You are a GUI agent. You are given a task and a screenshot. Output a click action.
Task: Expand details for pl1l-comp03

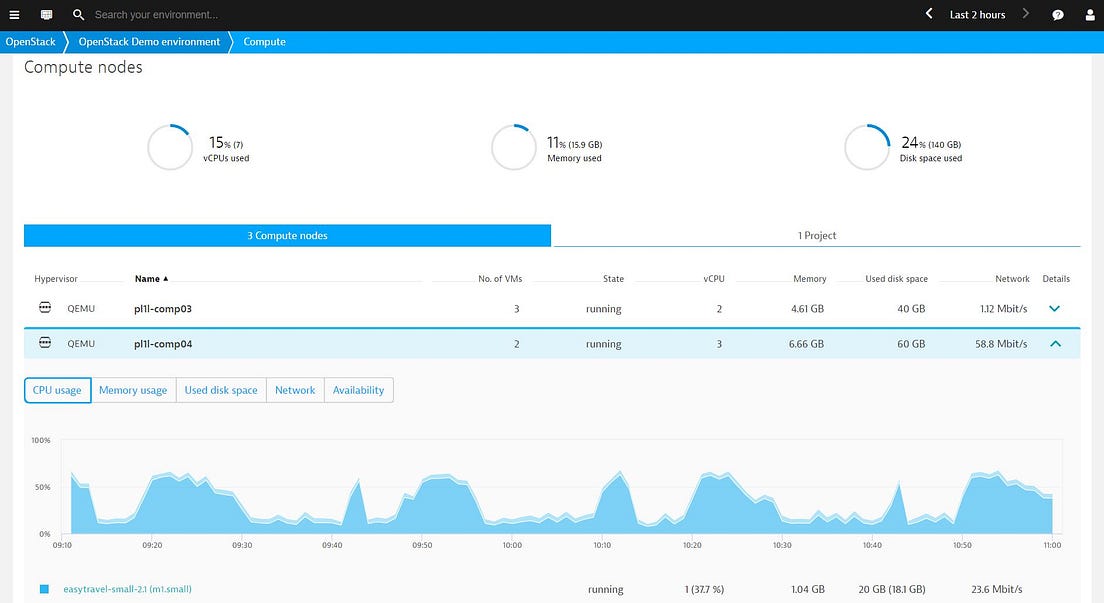tap(1054, 309)
